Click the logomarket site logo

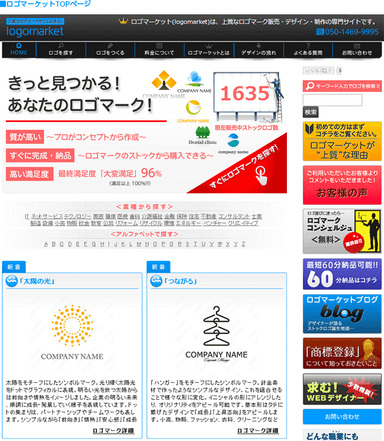pyautogui.click(x=35, y=28)
